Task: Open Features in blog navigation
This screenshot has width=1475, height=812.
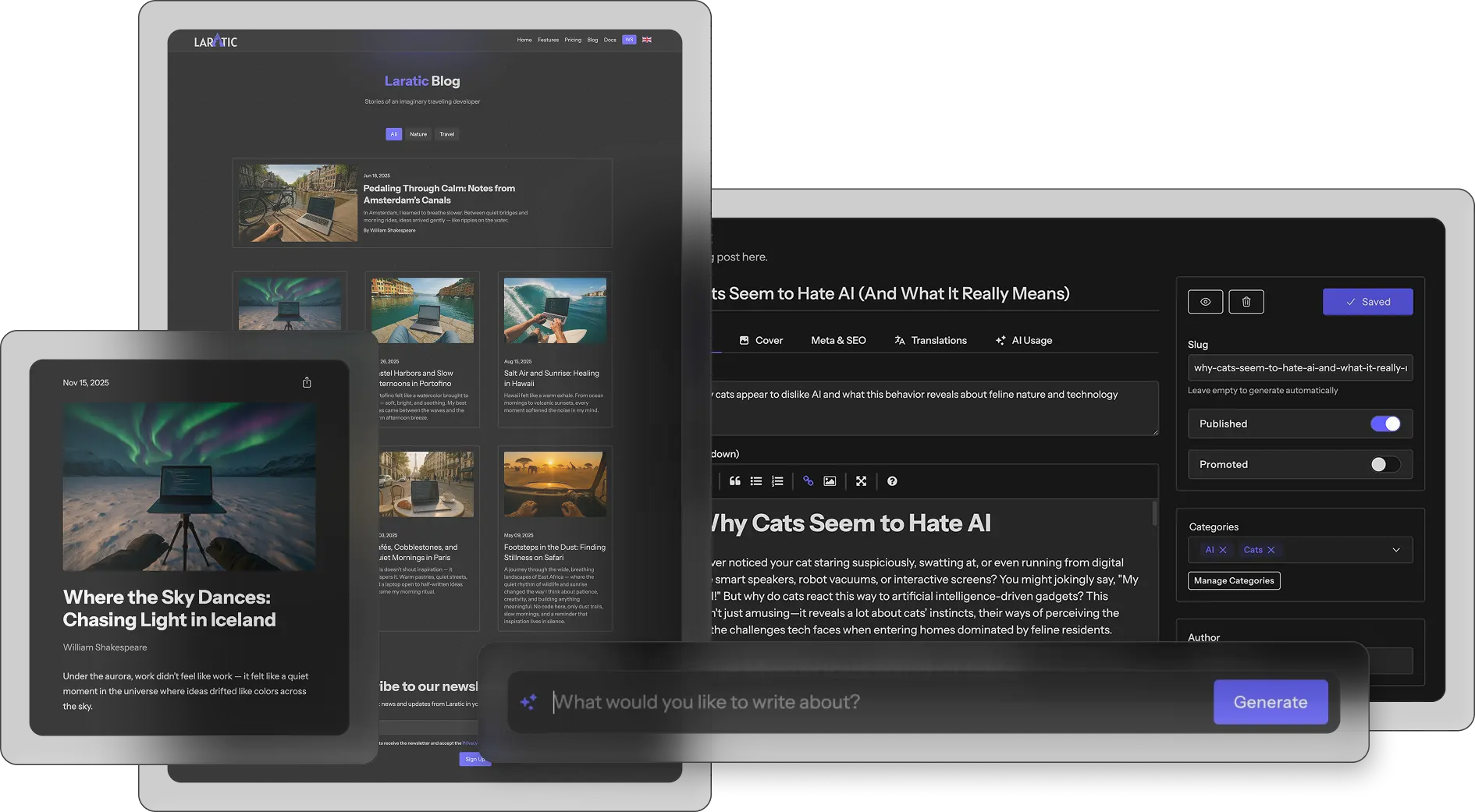Action: (548, 40)
